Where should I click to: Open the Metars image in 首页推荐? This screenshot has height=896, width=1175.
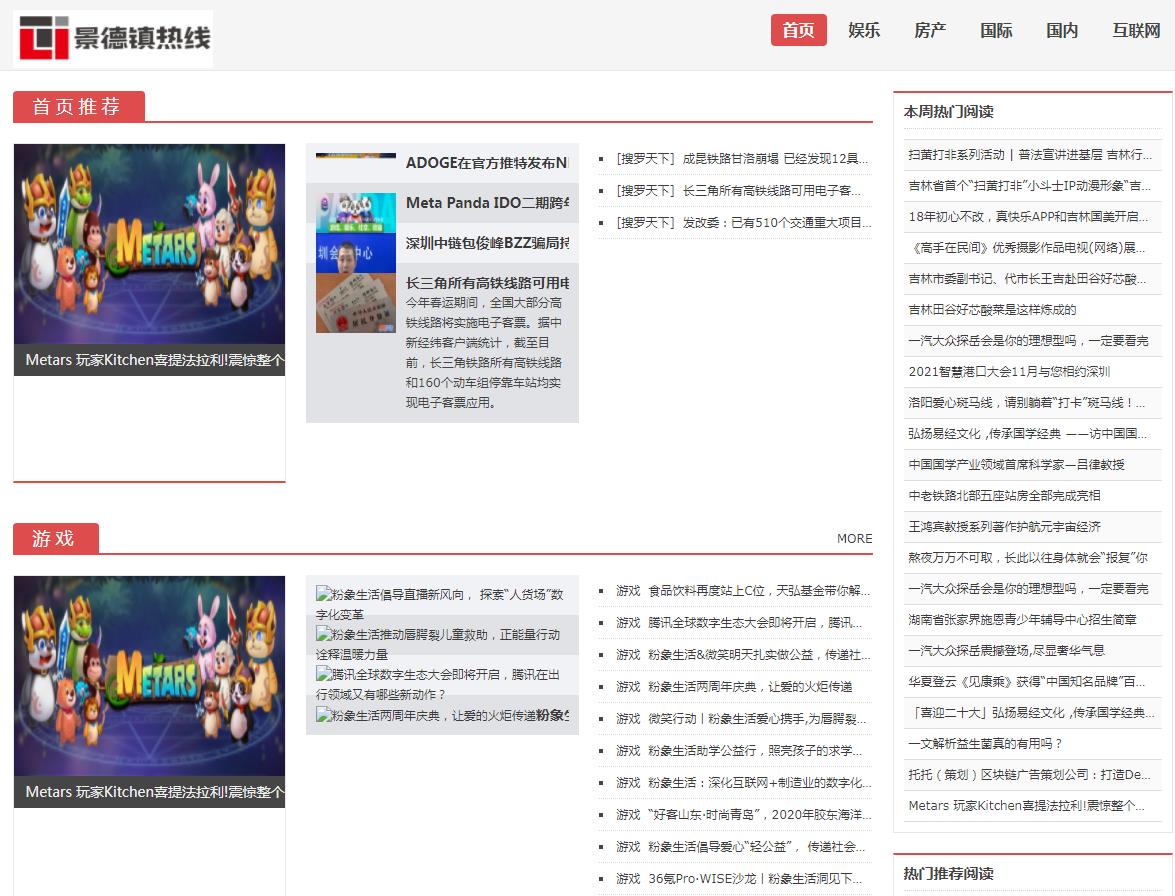click(x=149, y=244)
